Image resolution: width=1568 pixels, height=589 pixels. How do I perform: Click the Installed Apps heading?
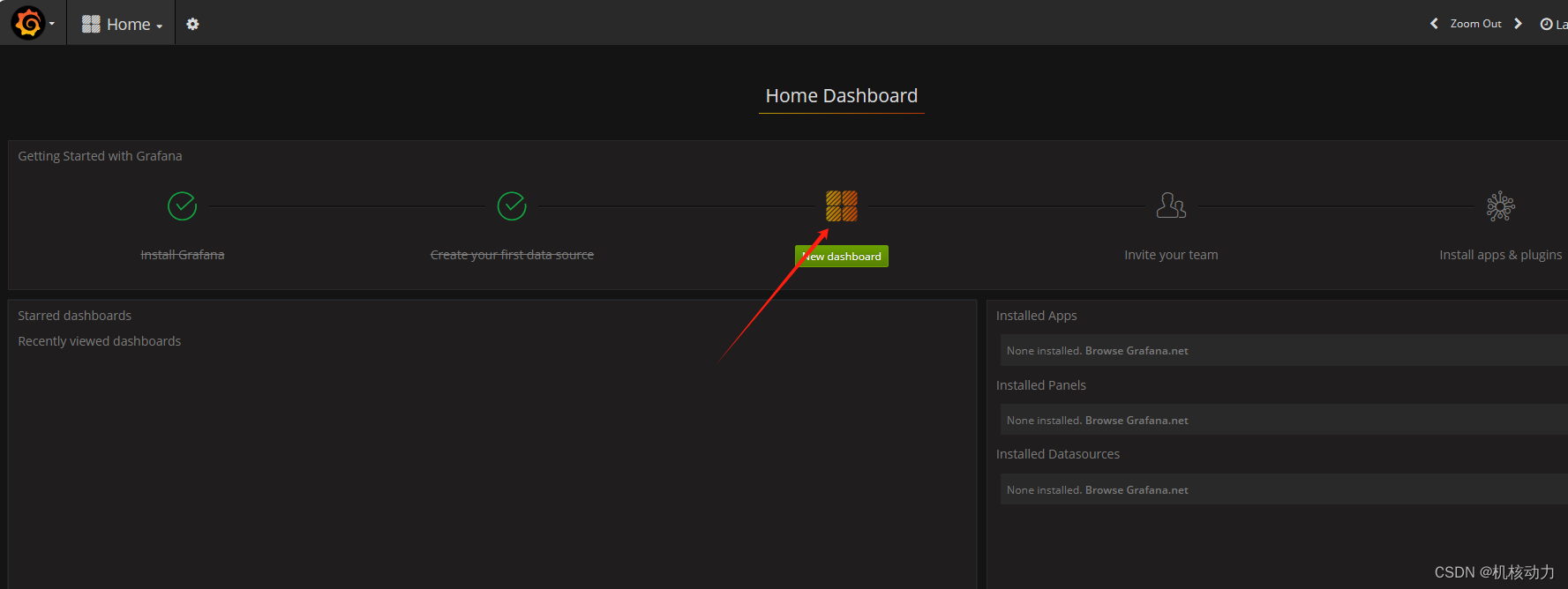1037,316
